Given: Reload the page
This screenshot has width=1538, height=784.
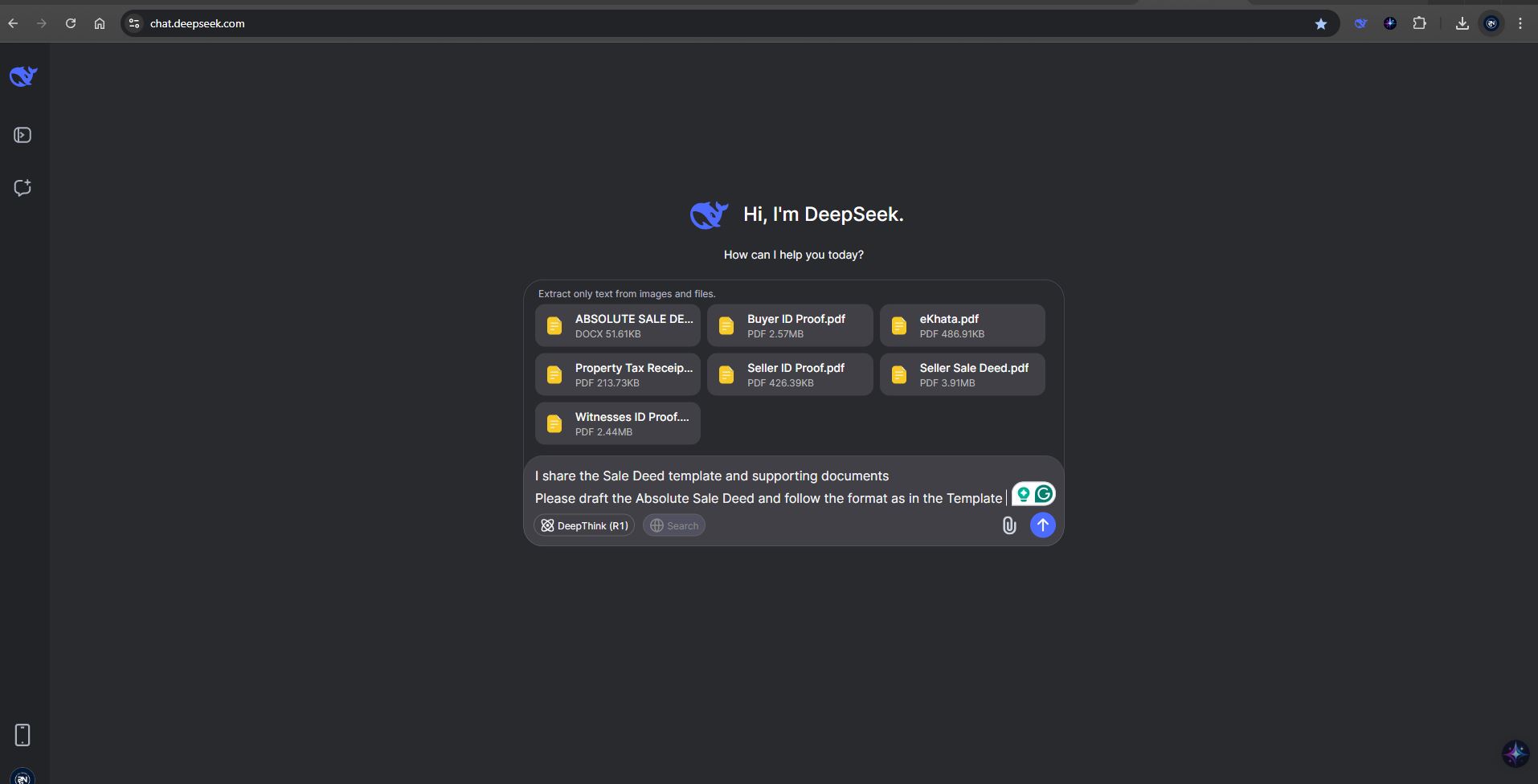Looking at the screenshot, I should coord(71,23).
